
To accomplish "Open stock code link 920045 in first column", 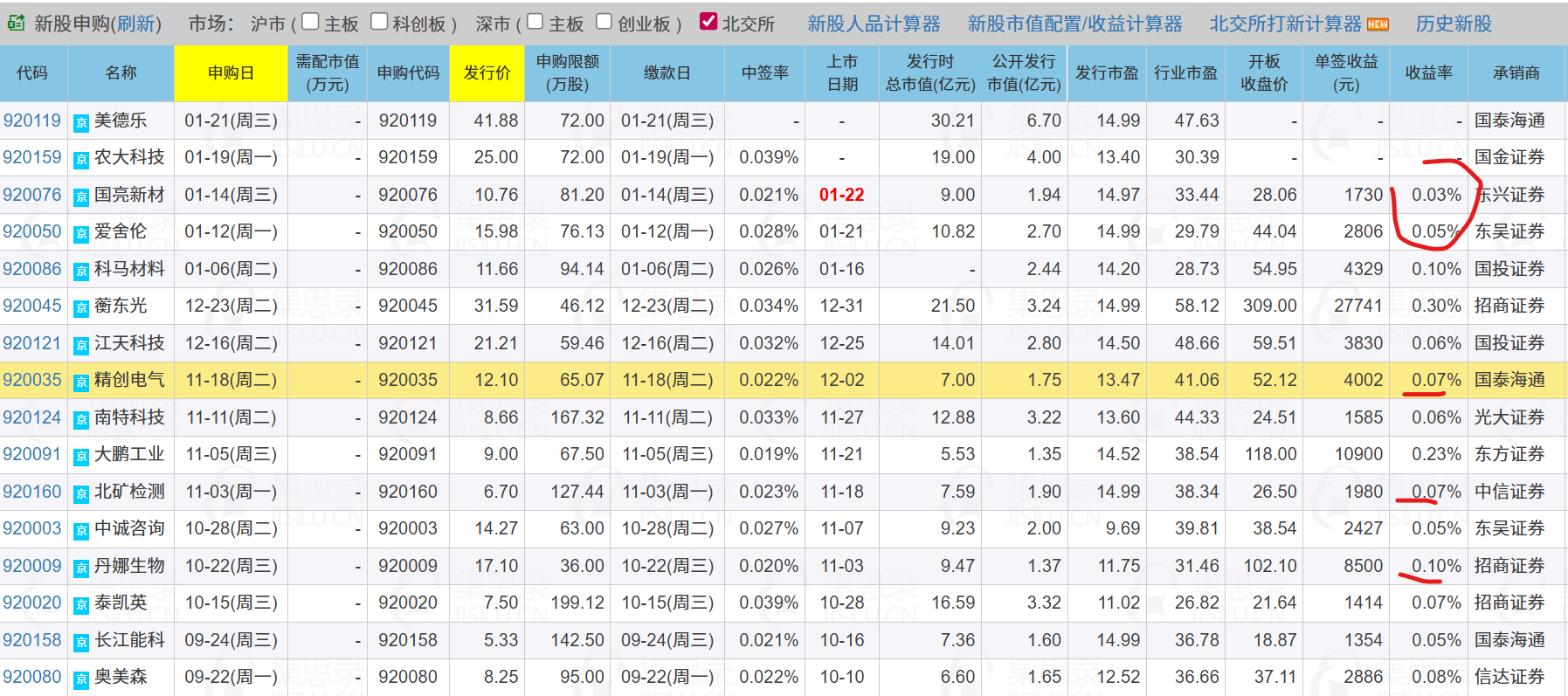I will click(x=32, y=306).
